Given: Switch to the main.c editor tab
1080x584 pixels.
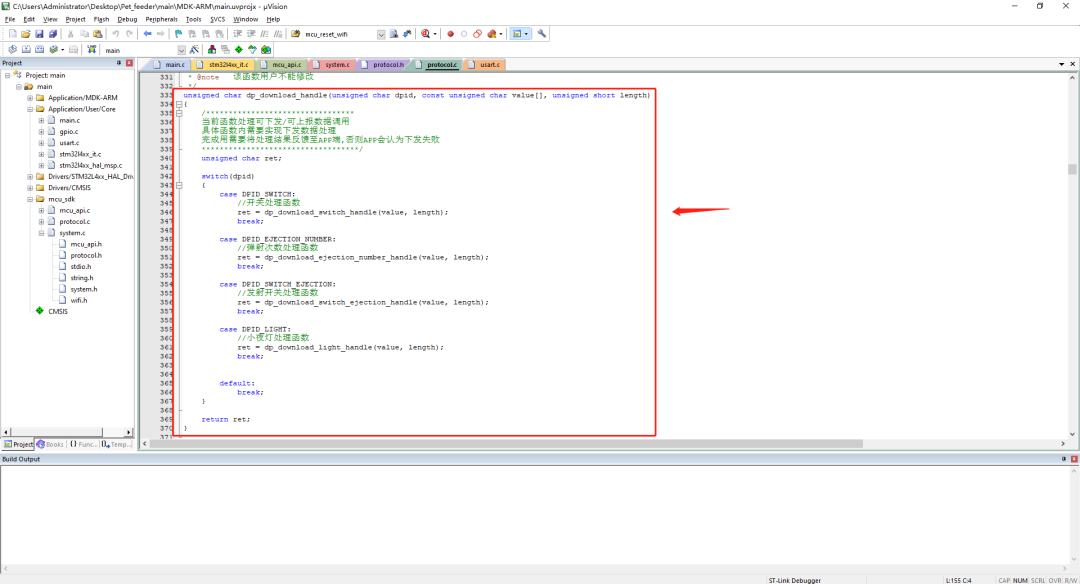Looking at the screenshot, I should point(169,64).
